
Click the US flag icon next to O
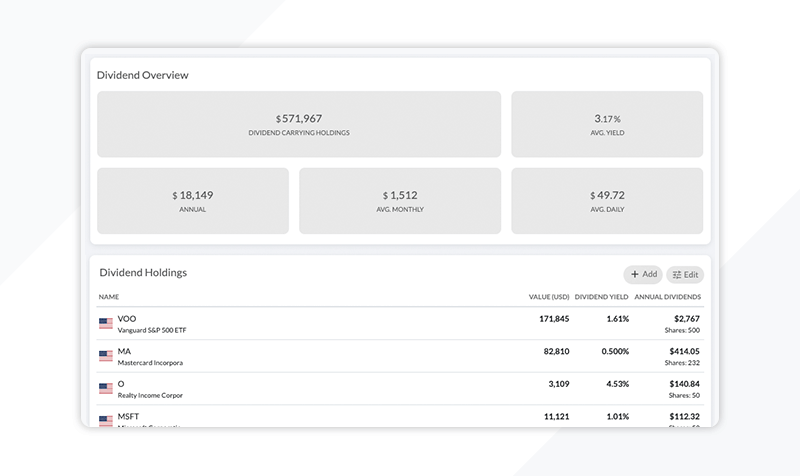(106, 389)
